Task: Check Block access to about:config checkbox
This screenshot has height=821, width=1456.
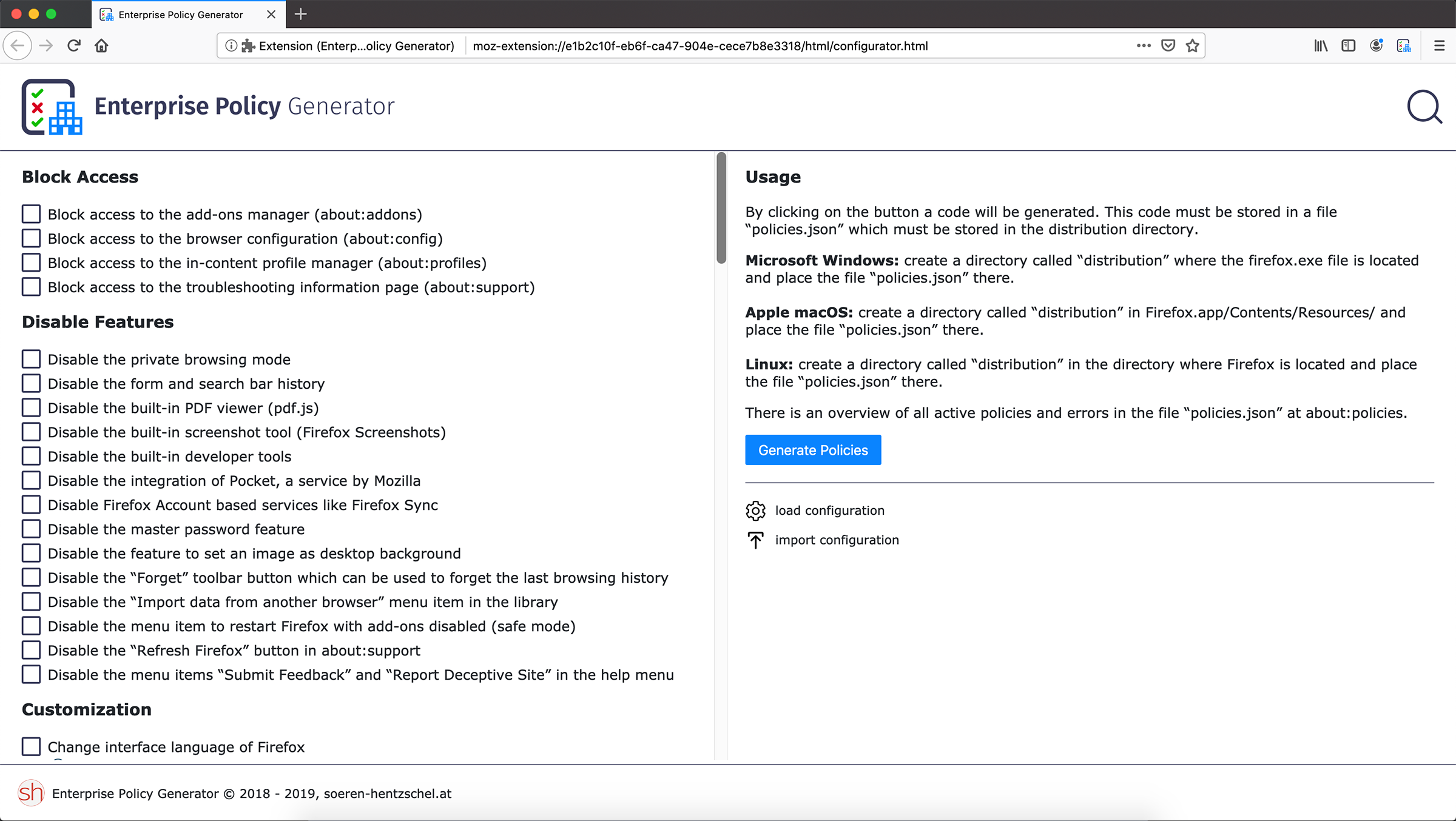Action: point(31,238)
